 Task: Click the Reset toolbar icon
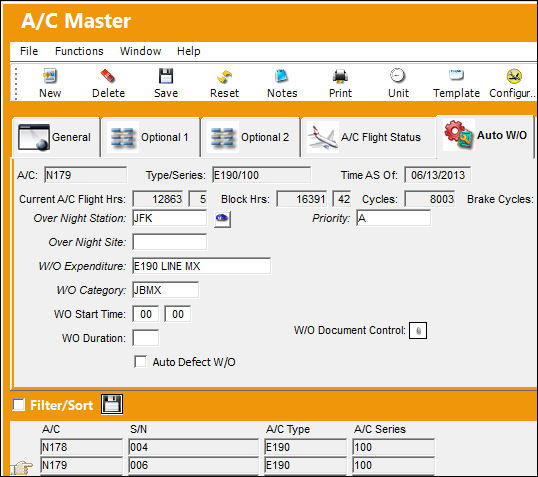coord(224,76)
